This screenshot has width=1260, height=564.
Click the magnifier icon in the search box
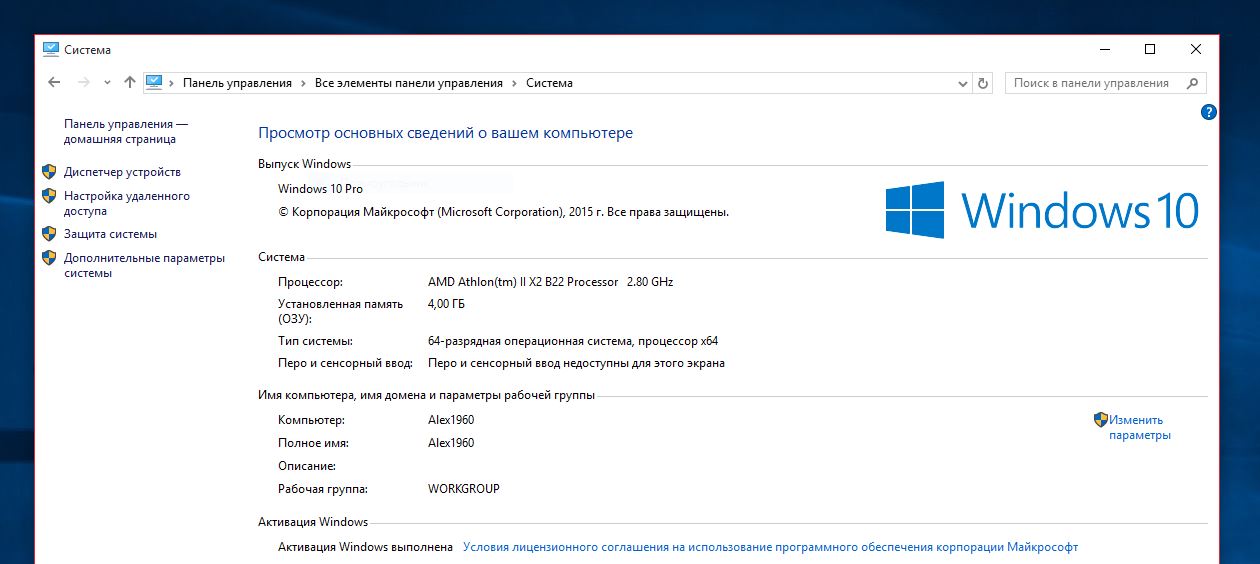[1192, 84]
